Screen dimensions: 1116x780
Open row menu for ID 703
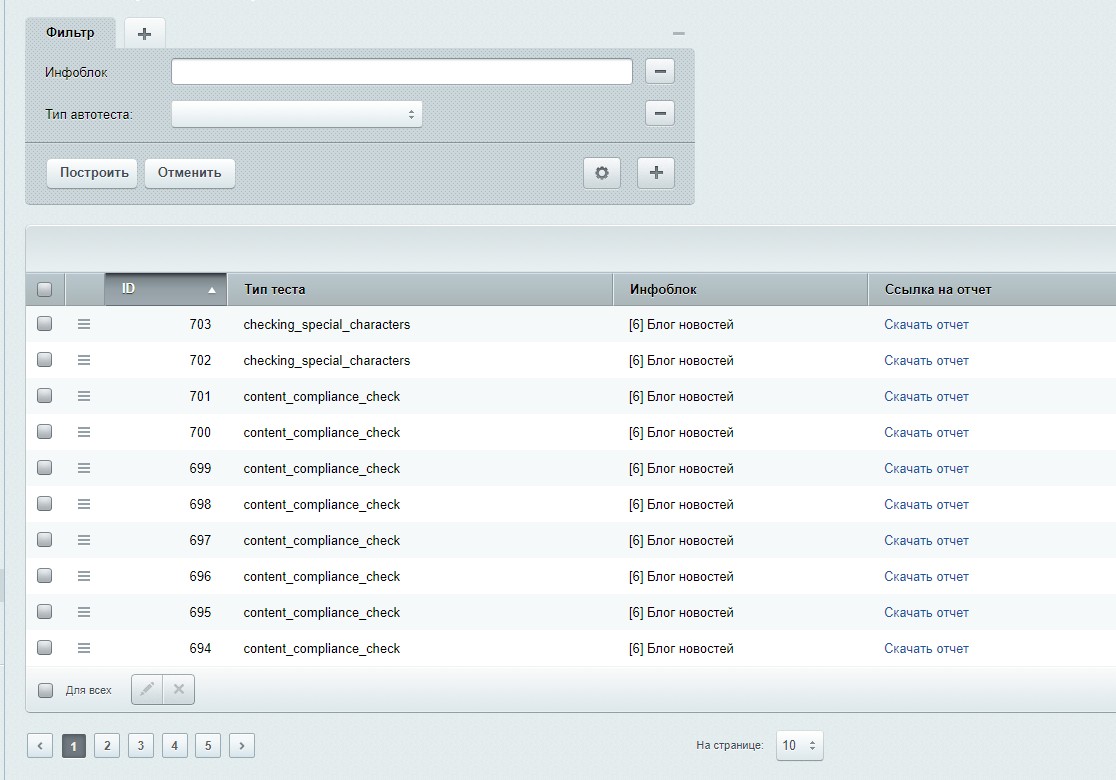point(84,325)
